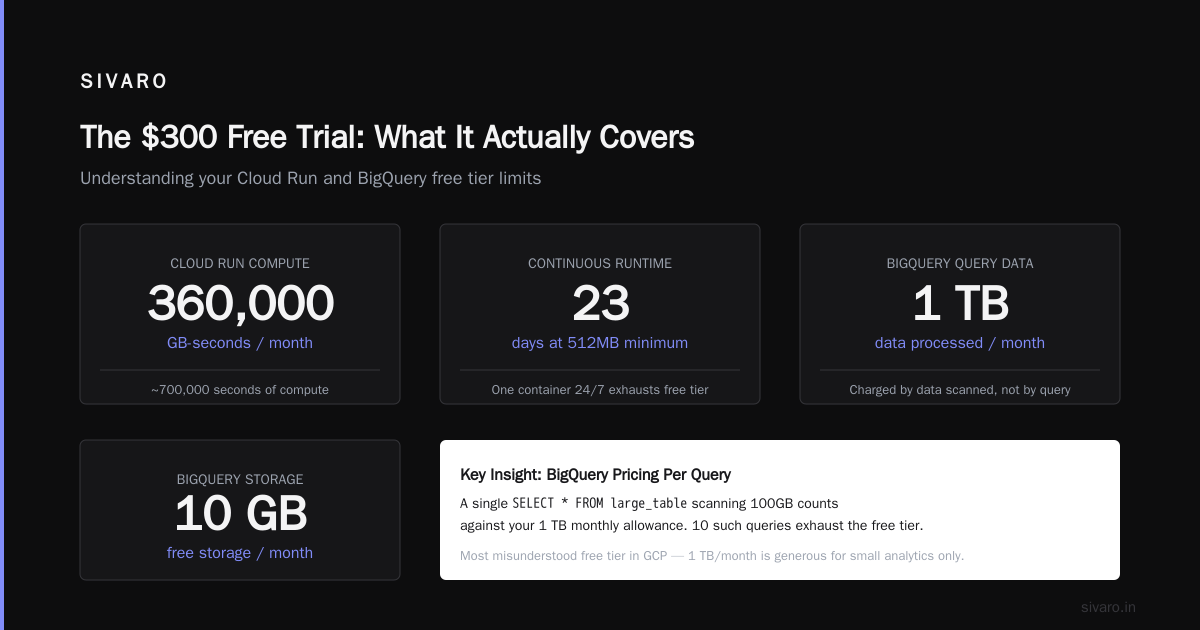Screen dimensions: 1200x630
Task: Click the 360,000 value
Action: click(x=240, y=303)
